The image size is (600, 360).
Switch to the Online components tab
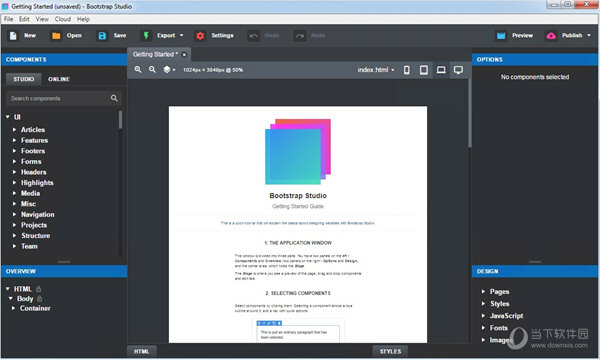(x=59, y=79)
